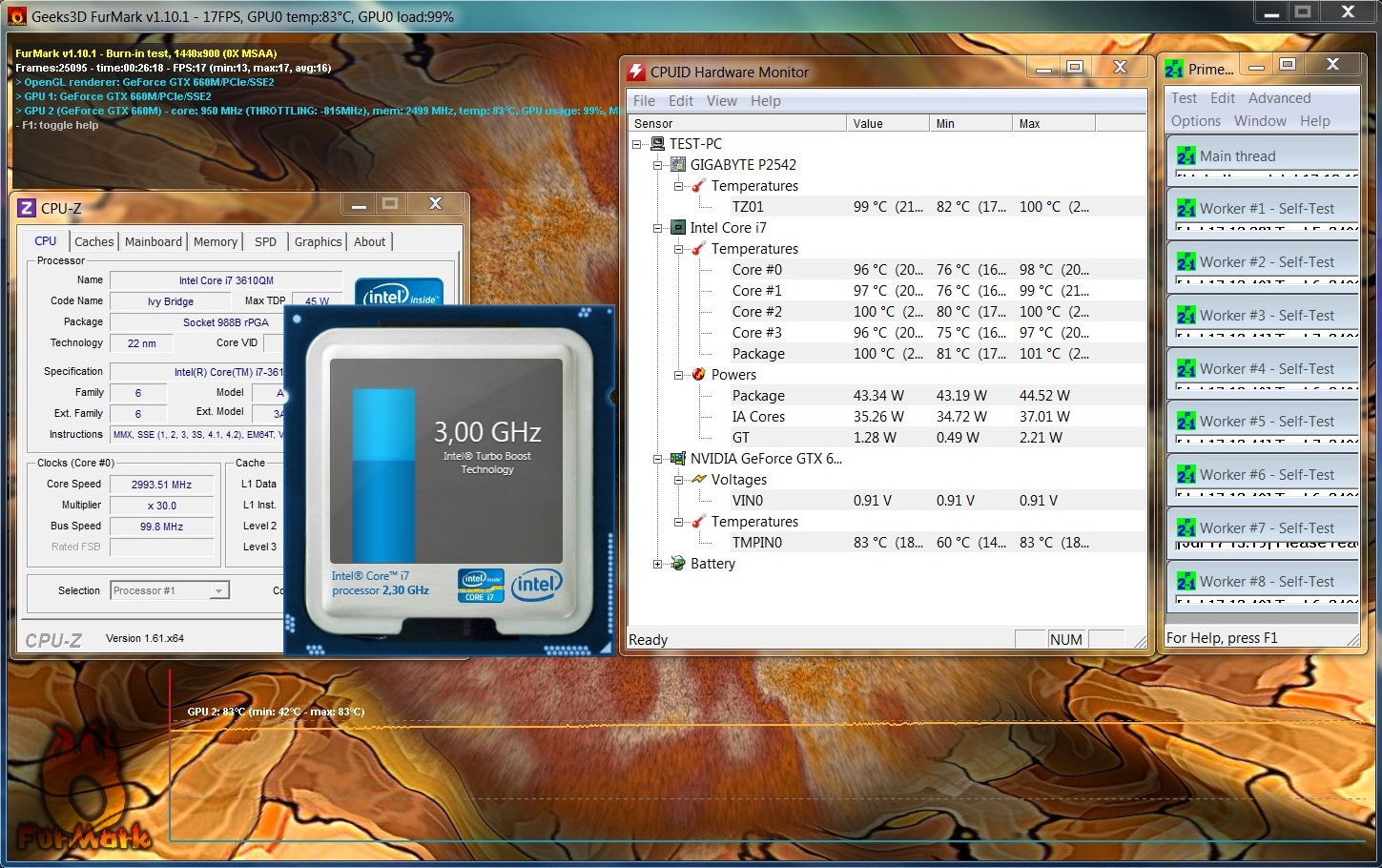Switch to the Graphics tab in CPU-Z
This screenshot has height=868, width=1382.
point(318,242)
